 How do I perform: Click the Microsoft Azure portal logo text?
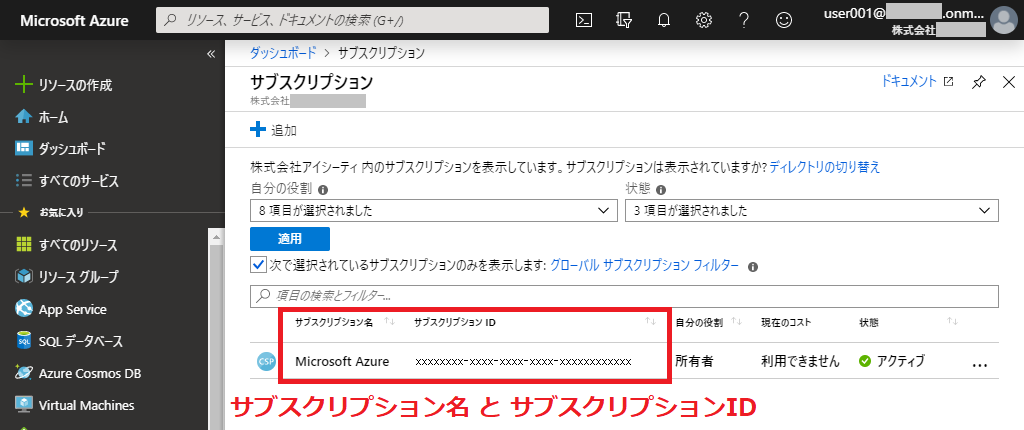74,21
